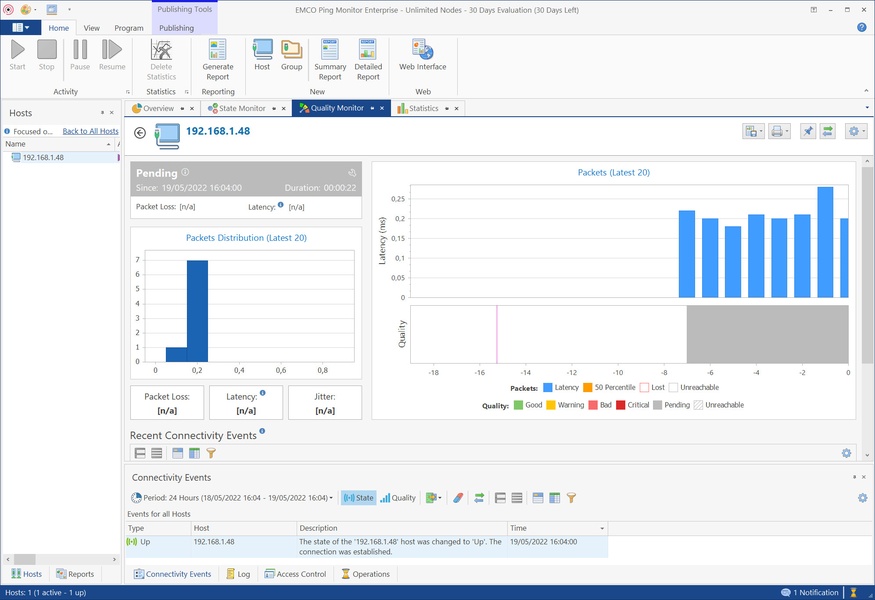The height and width of the screenshot is (600, 875).
Task: Click the back arrow beside 192.168.1.48
Action: [140, 132]
